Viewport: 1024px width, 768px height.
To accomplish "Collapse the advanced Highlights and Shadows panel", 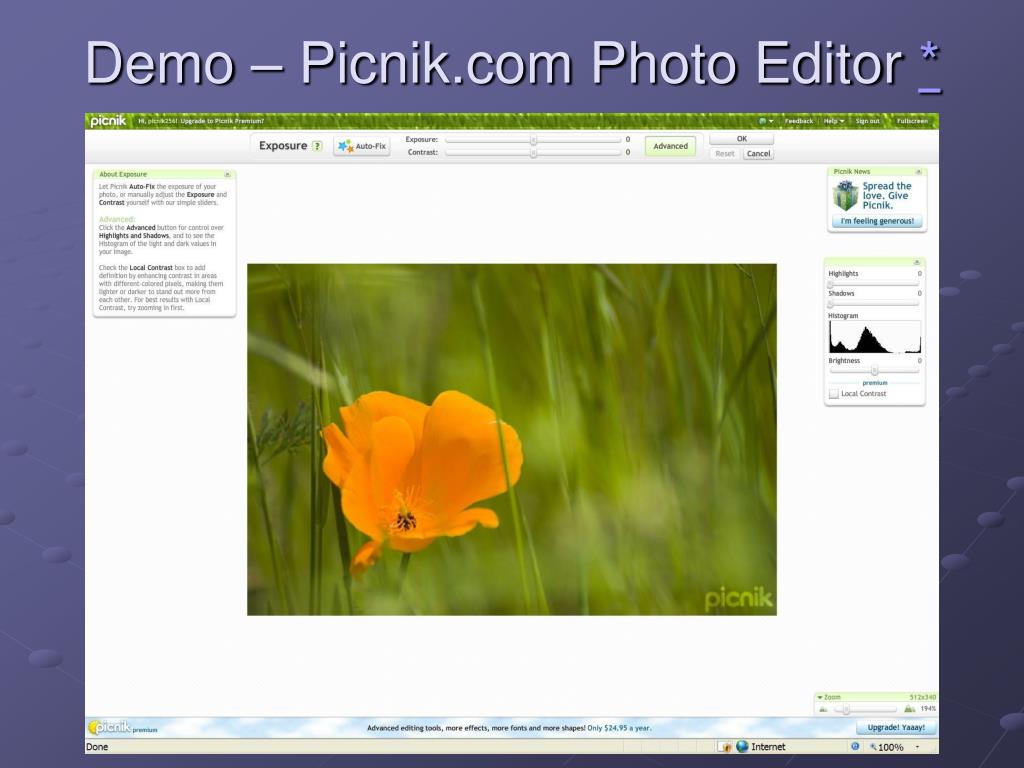I will [917, 262].
